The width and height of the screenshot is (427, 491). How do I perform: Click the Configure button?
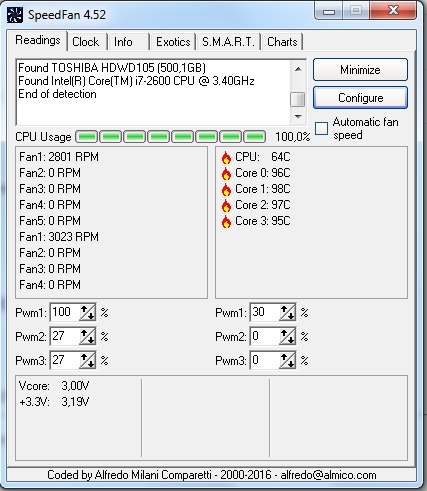click(x=360, y=98)
